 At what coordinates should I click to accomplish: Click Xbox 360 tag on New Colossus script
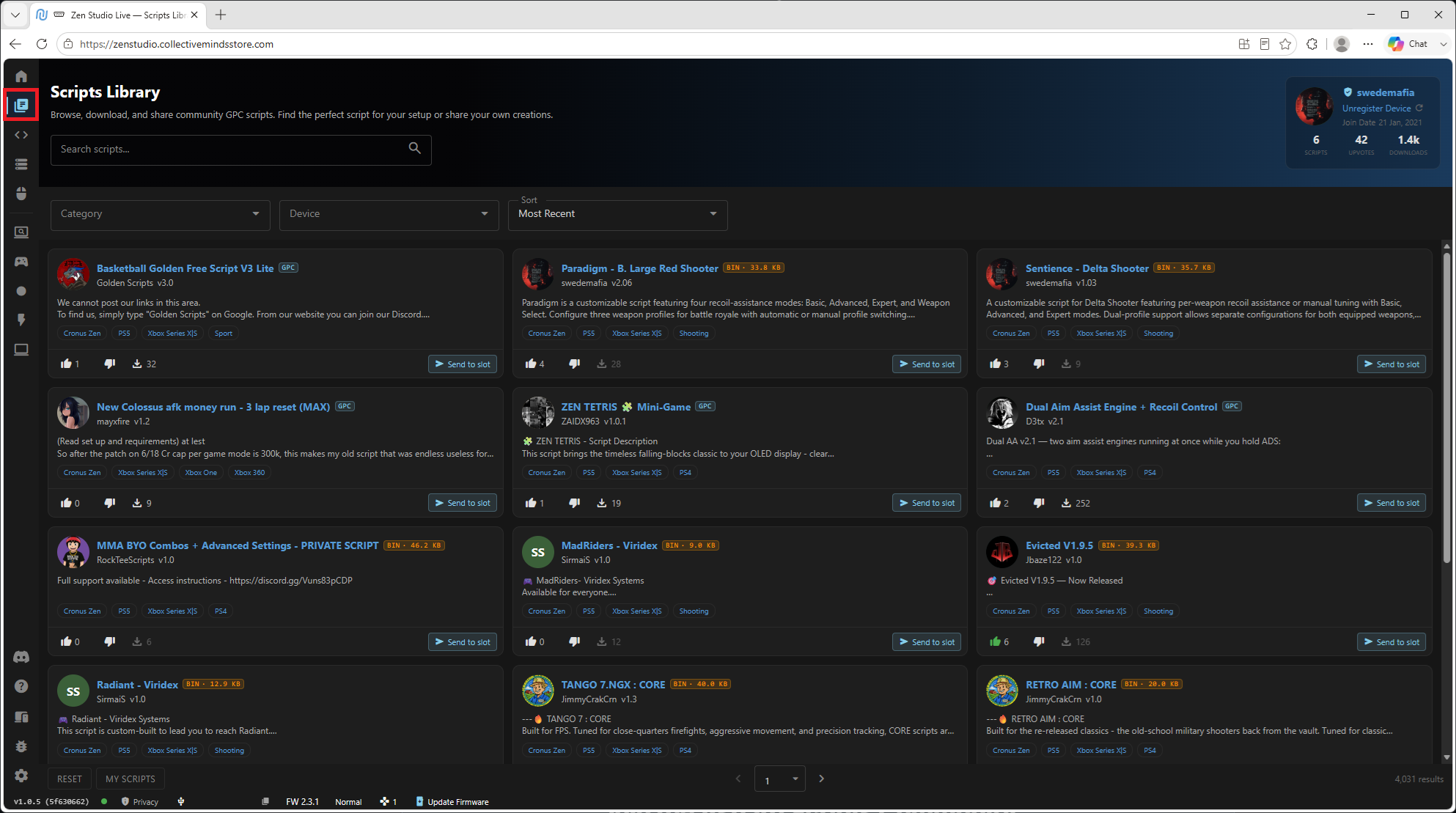(x=249, y=473)
